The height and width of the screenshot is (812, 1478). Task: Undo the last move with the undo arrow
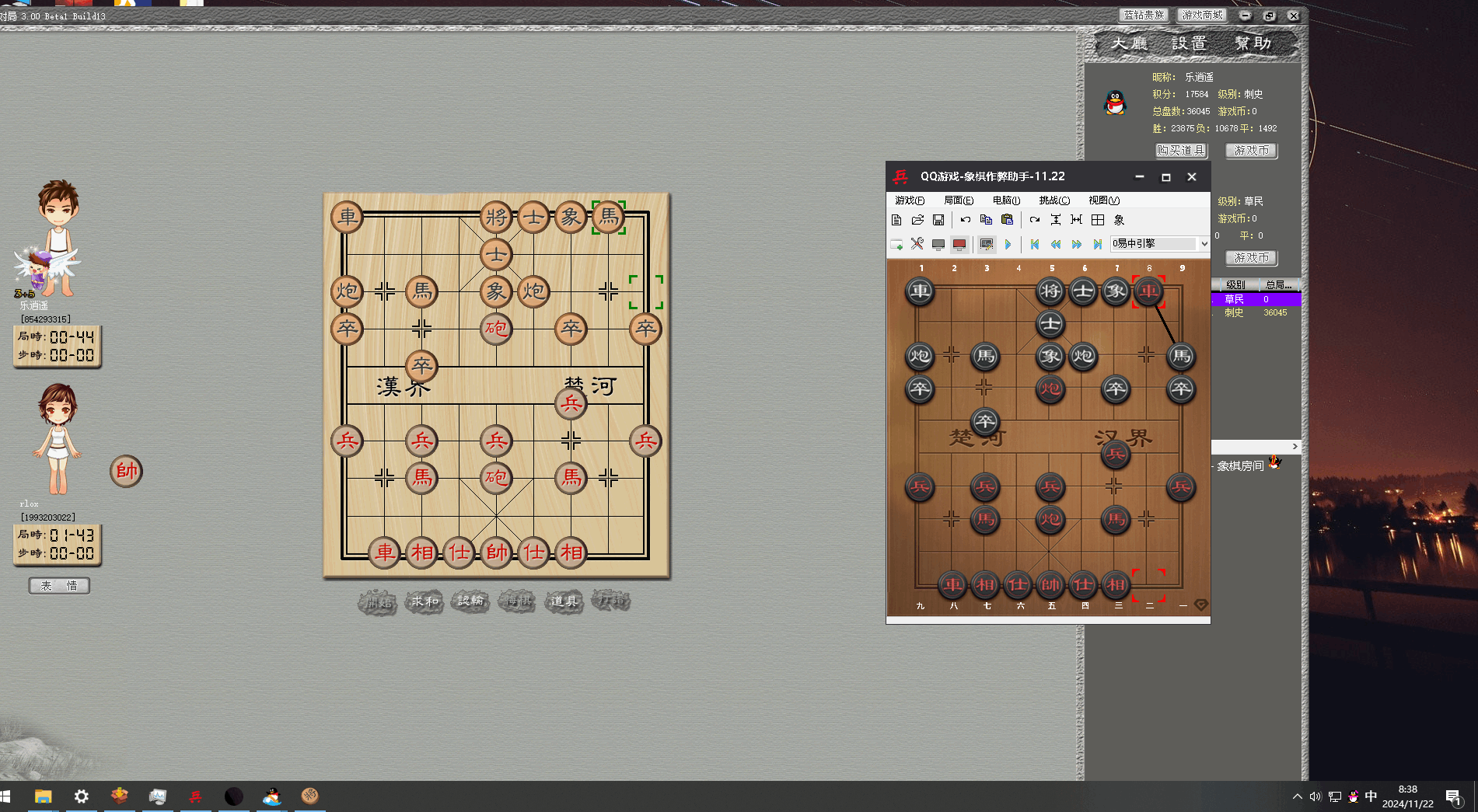(x=965, y=220)
